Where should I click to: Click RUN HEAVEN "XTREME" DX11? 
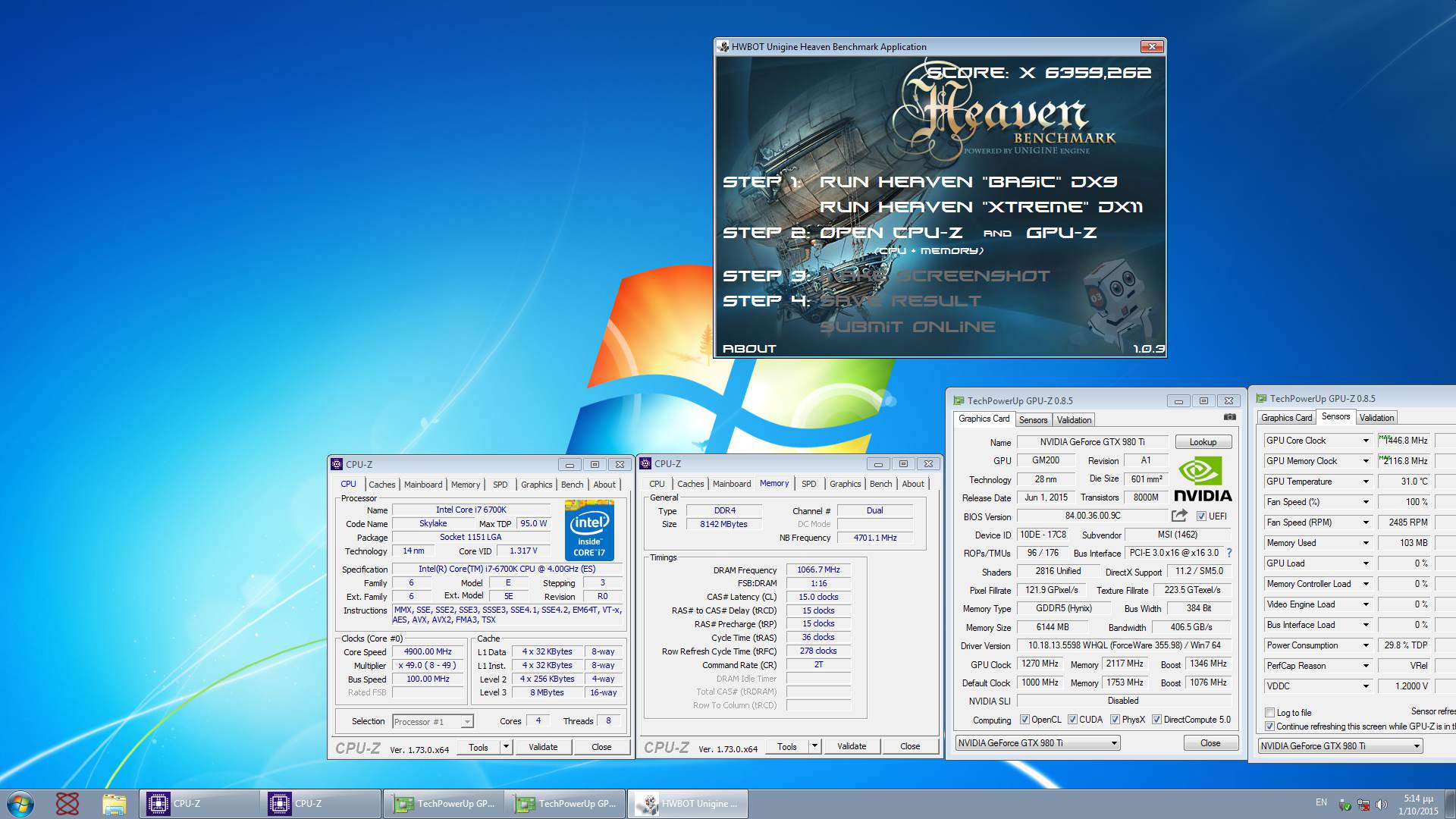point(981,207)
